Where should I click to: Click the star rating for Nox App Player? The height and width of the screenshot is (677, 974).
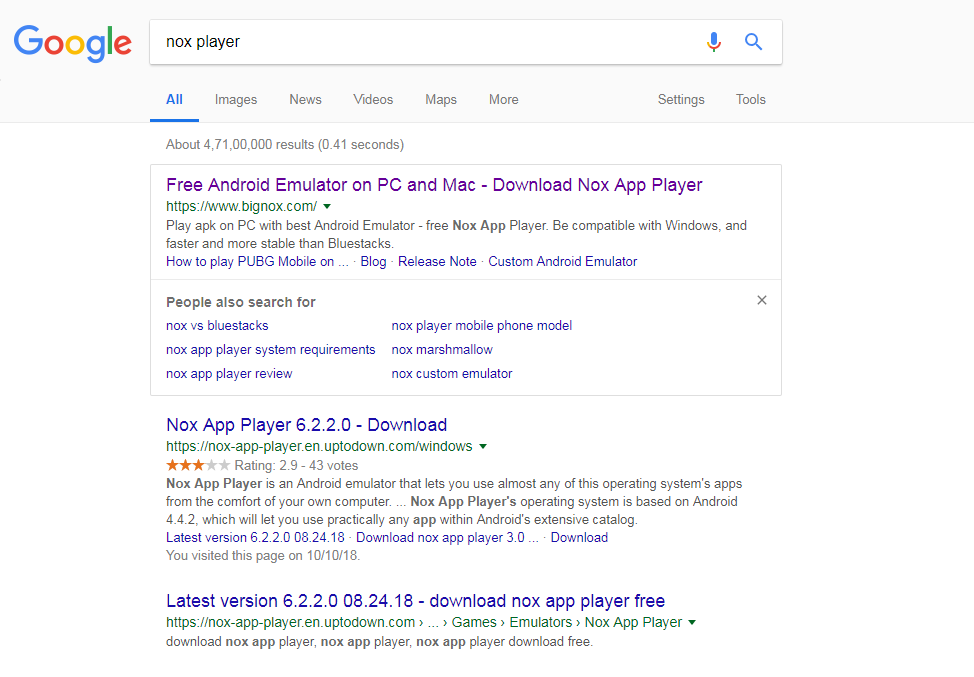click(198, 465)
